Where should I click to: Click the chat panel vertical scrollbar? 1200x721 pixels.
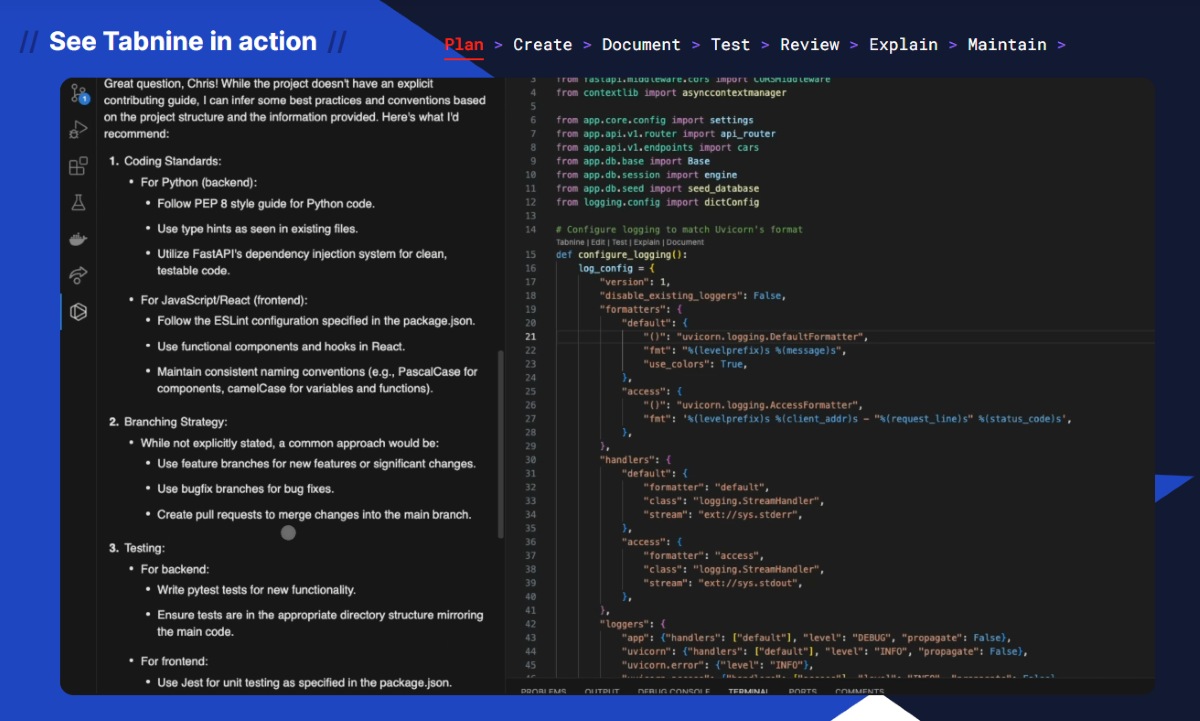pyautogui.click(x=501, y=444)
